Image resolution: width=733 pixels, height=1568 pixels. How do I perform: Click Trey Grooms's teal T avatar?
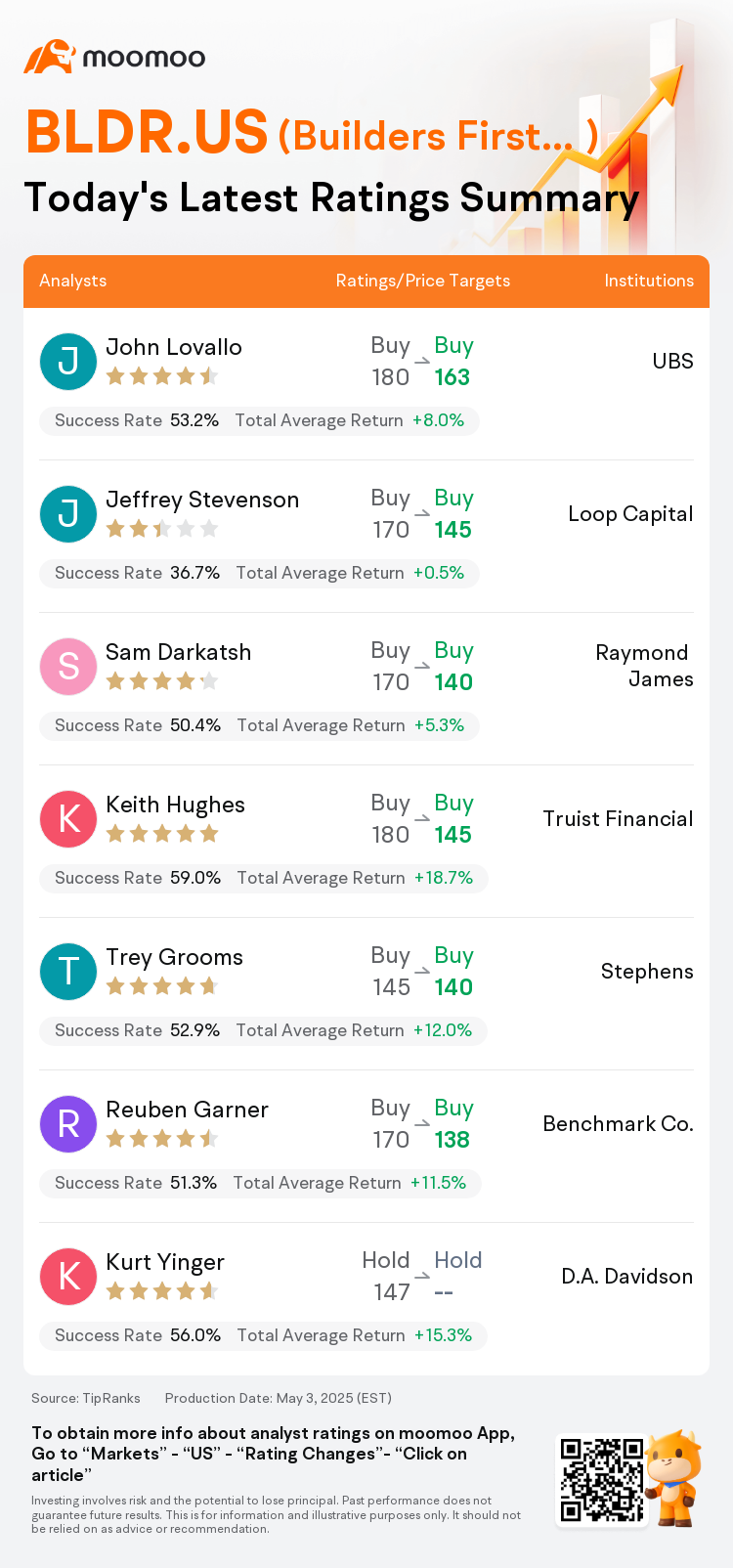coord(68,971)
